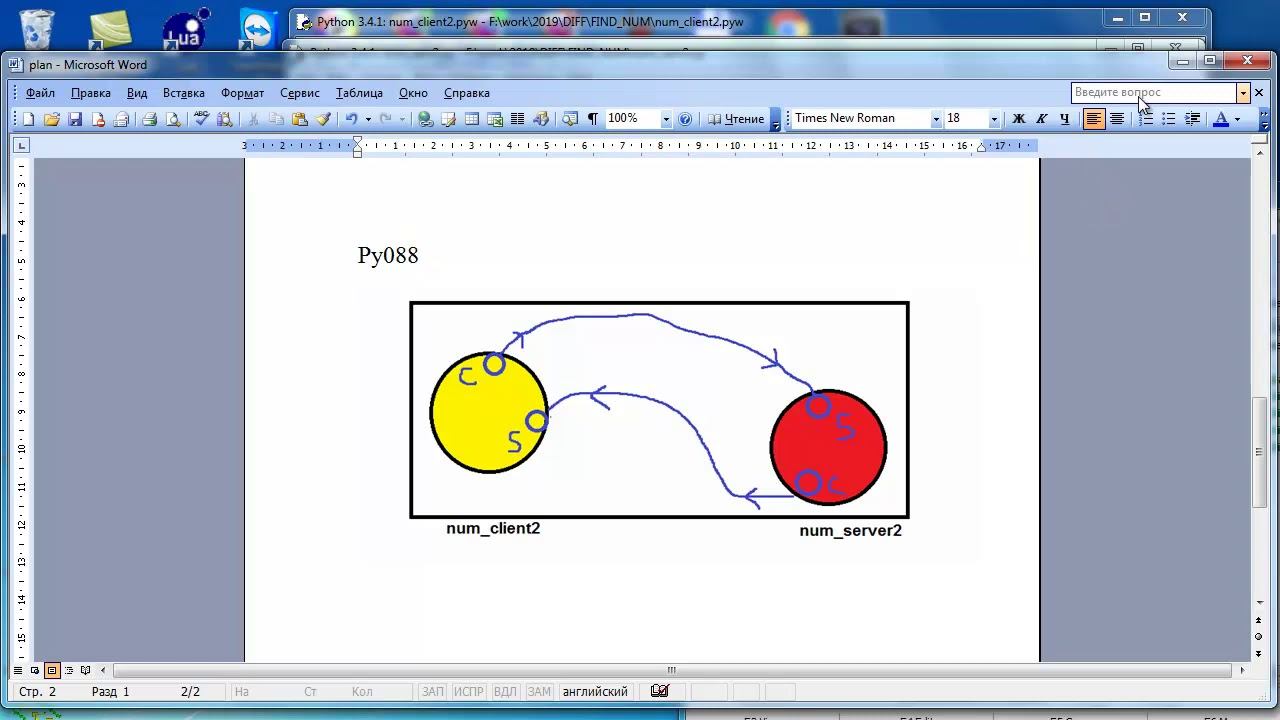Image resolution: width=1280 pixels, height=720 pixels.
Task: Undo the last action
Action: pos(351,119)
